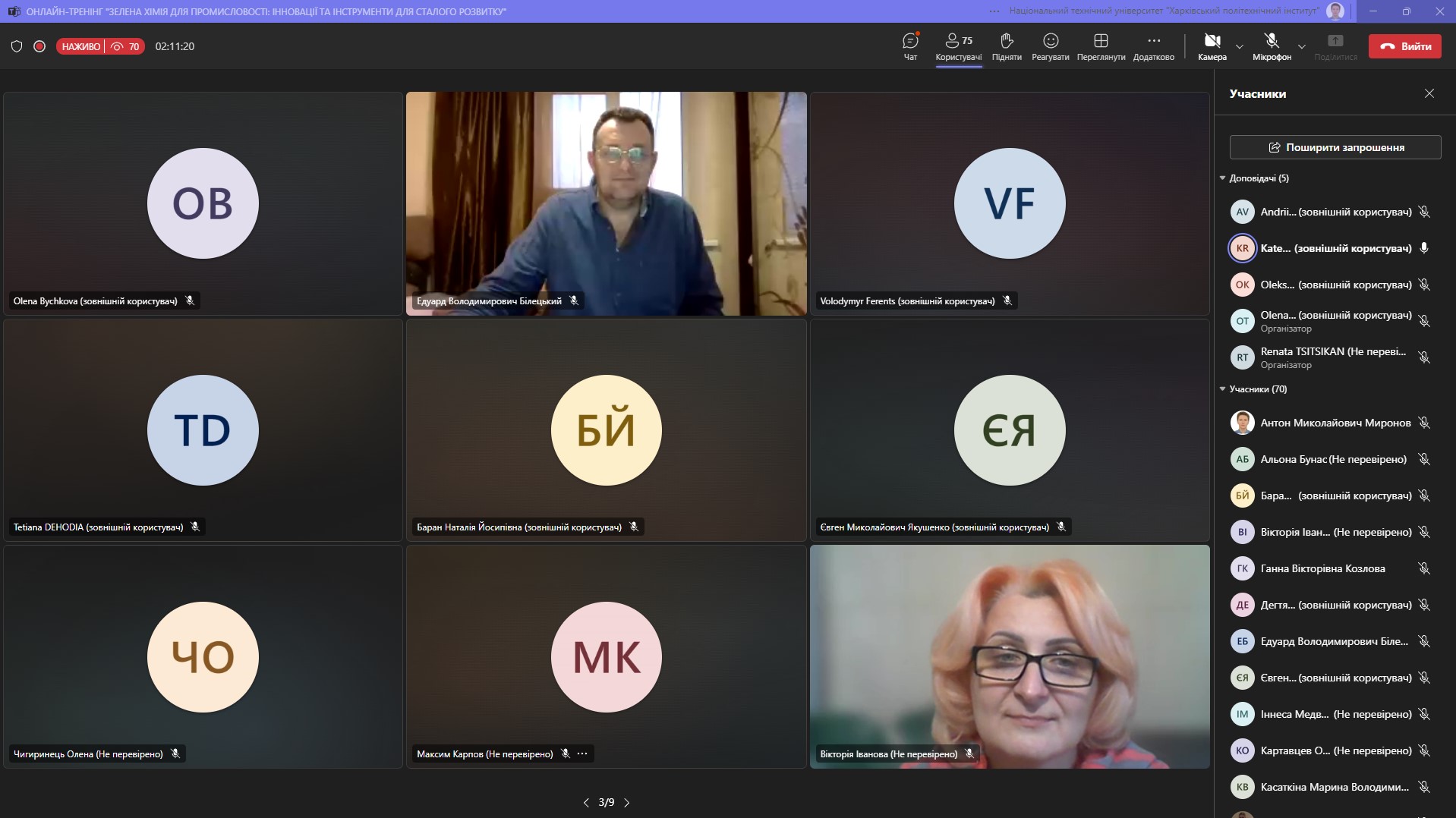Go to the previous page of video tiles
Screen dimensions: 1456x818
(x=586, y=802)
